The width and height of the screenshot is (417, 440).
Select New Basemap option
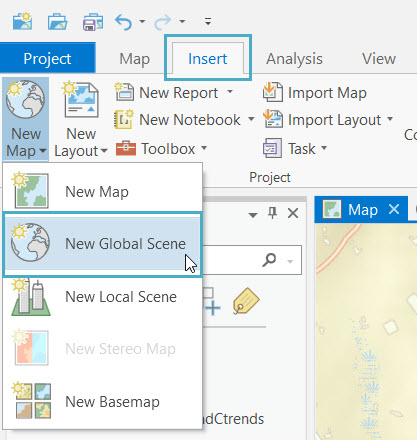coord(102,401)
